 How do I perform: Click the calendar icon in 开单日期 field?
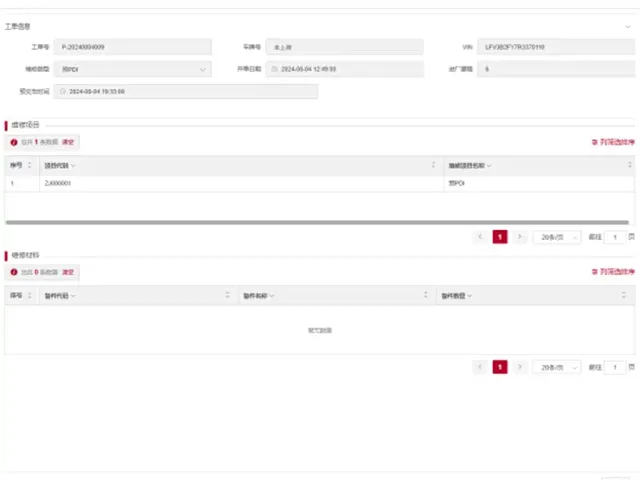click(275, 69)
